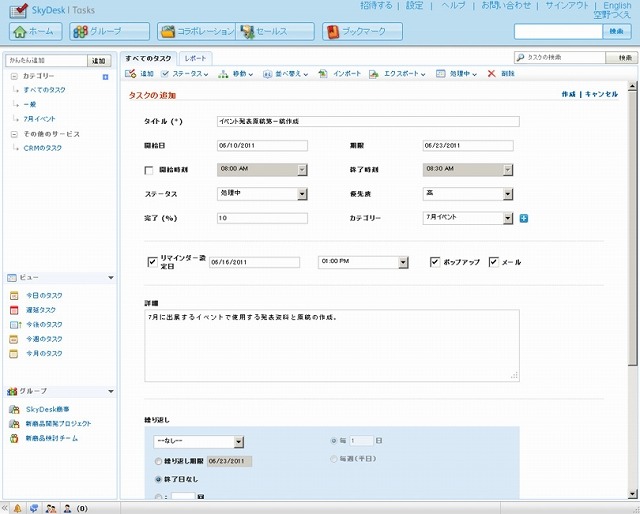640x514 pixels.
Task: Click the 削除 red X icon
Action: 491,73
